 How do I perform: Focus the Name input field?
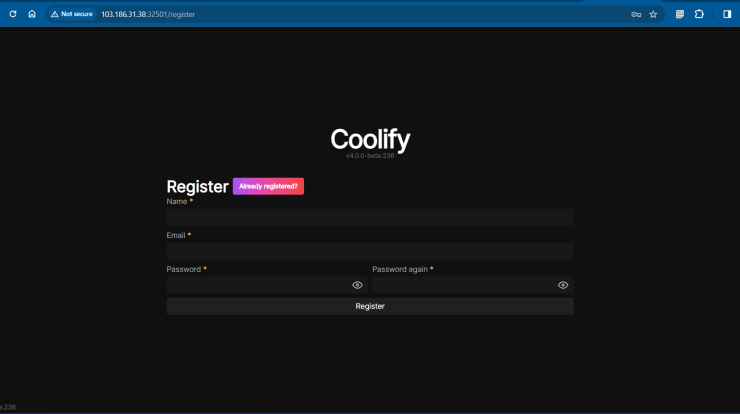point(370,217)
